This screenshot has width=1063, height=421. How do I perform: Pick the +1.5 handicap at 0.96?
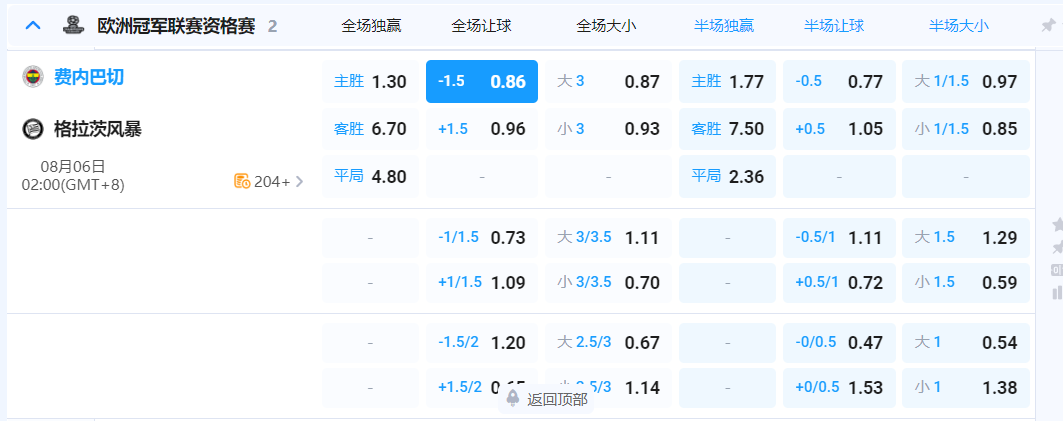pyautogui.click(x=482, y=129)
